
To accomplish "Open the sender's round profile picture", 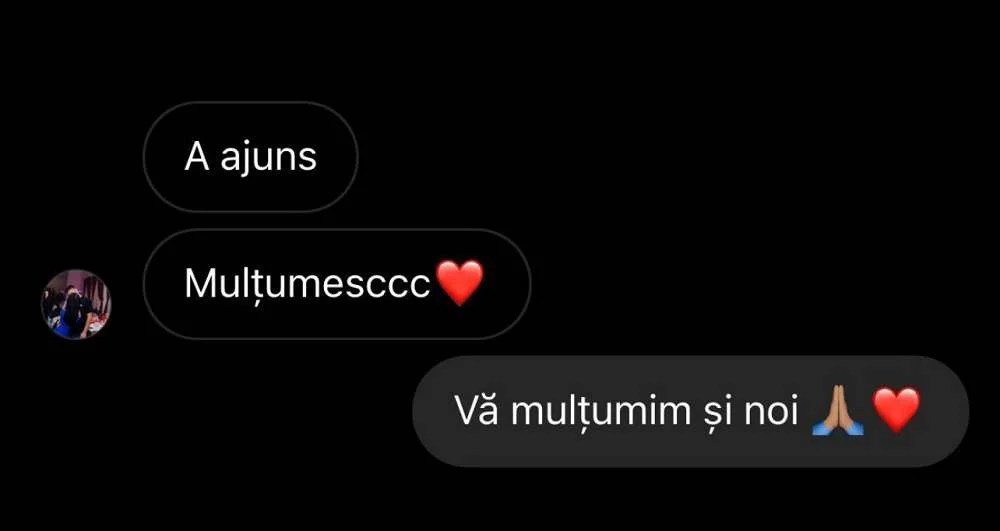I will pyautogui.click(x=76, y=304).
